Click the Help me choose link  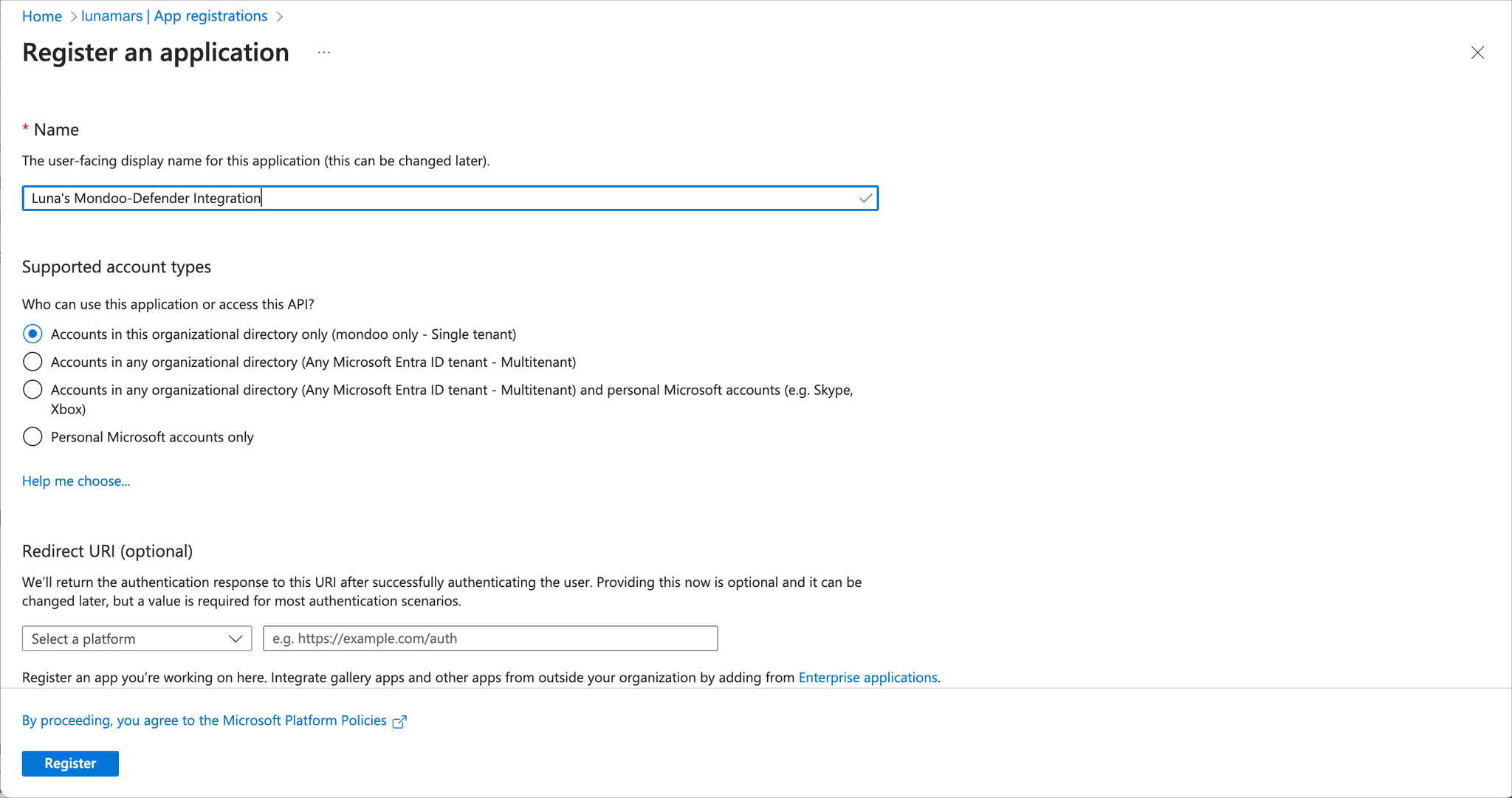76,481
